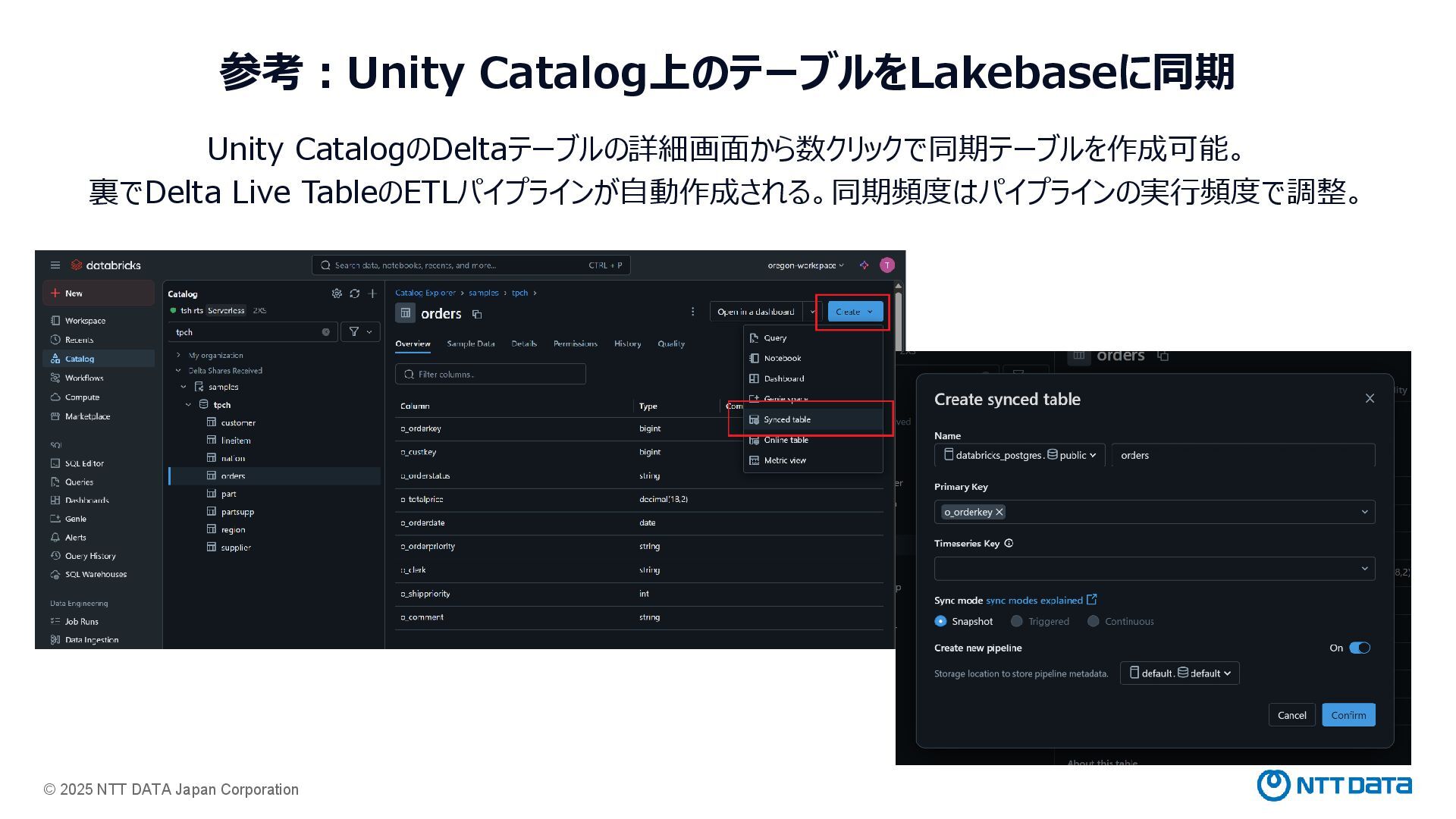Choose Online table from Create menu
The height and width of the screenshot is (819, 1456).
click(813, 440)
